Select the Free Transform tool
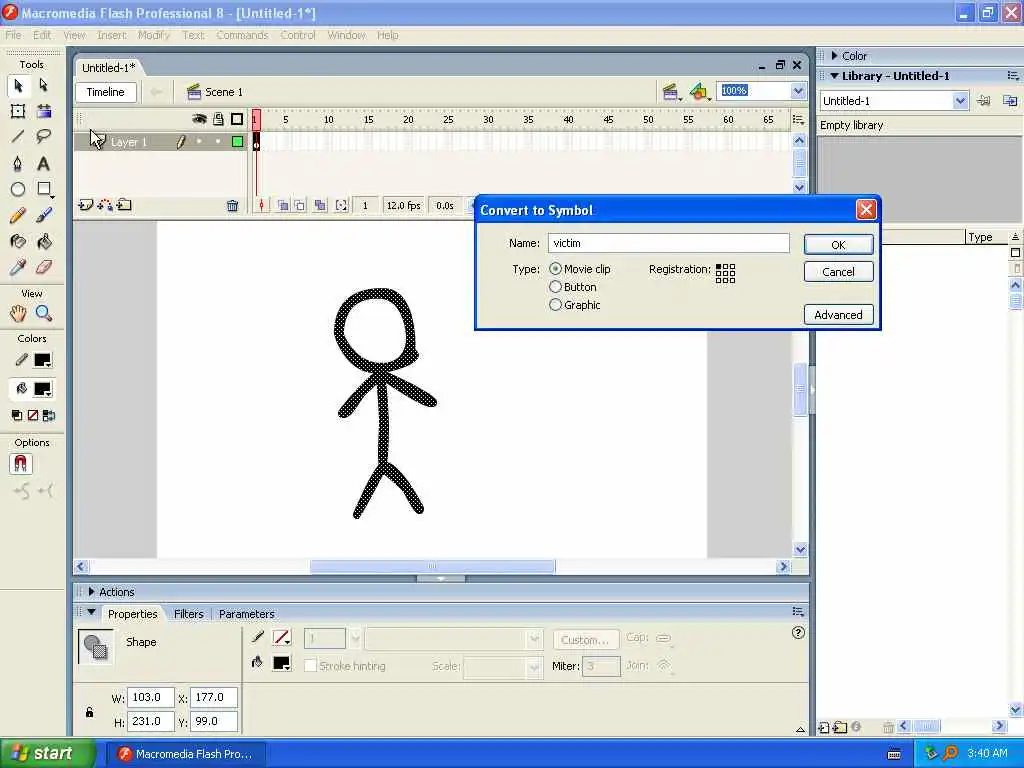 click(x=18, y=112)
